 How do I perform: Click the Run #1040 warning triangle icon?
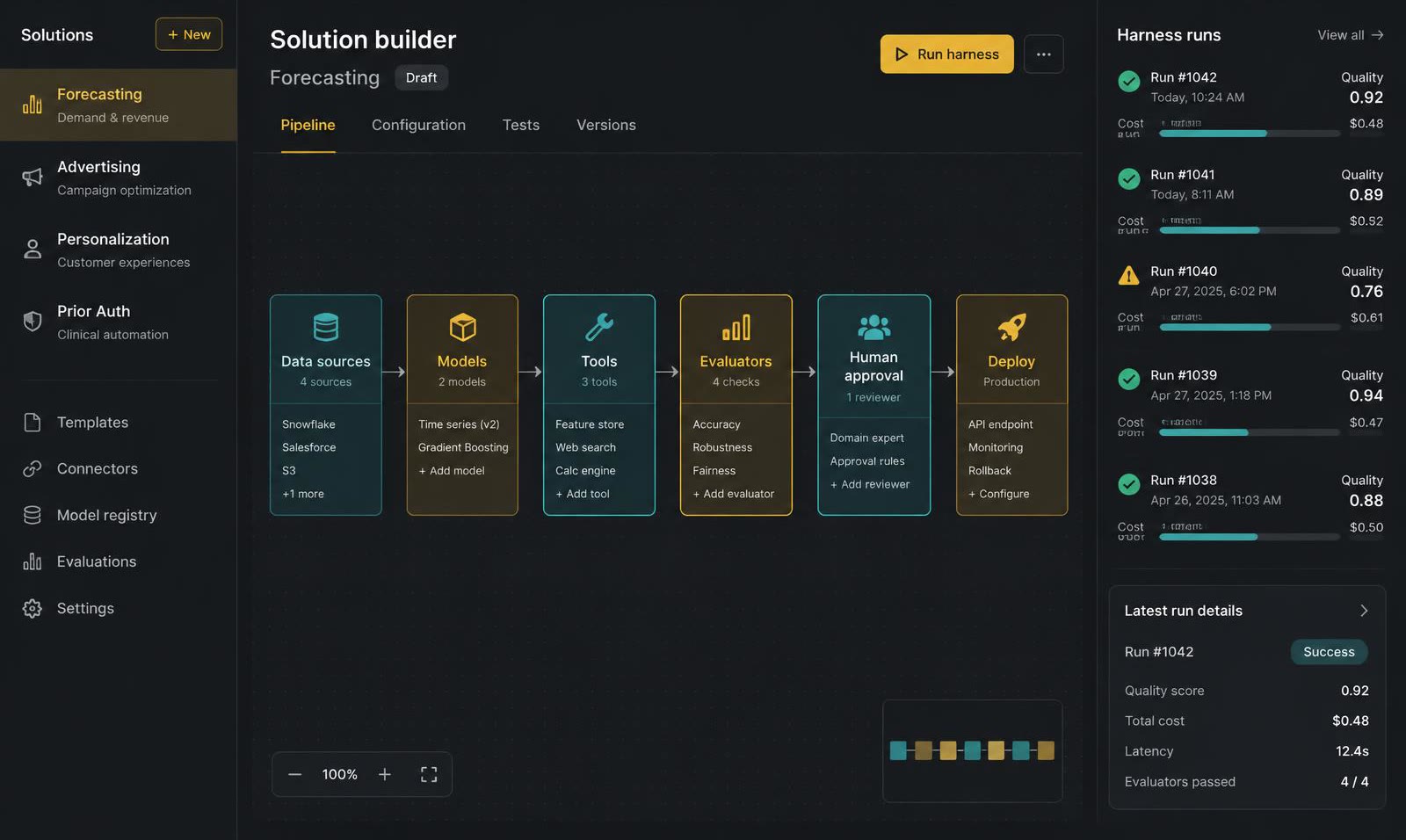click(x=1129, y=276)
